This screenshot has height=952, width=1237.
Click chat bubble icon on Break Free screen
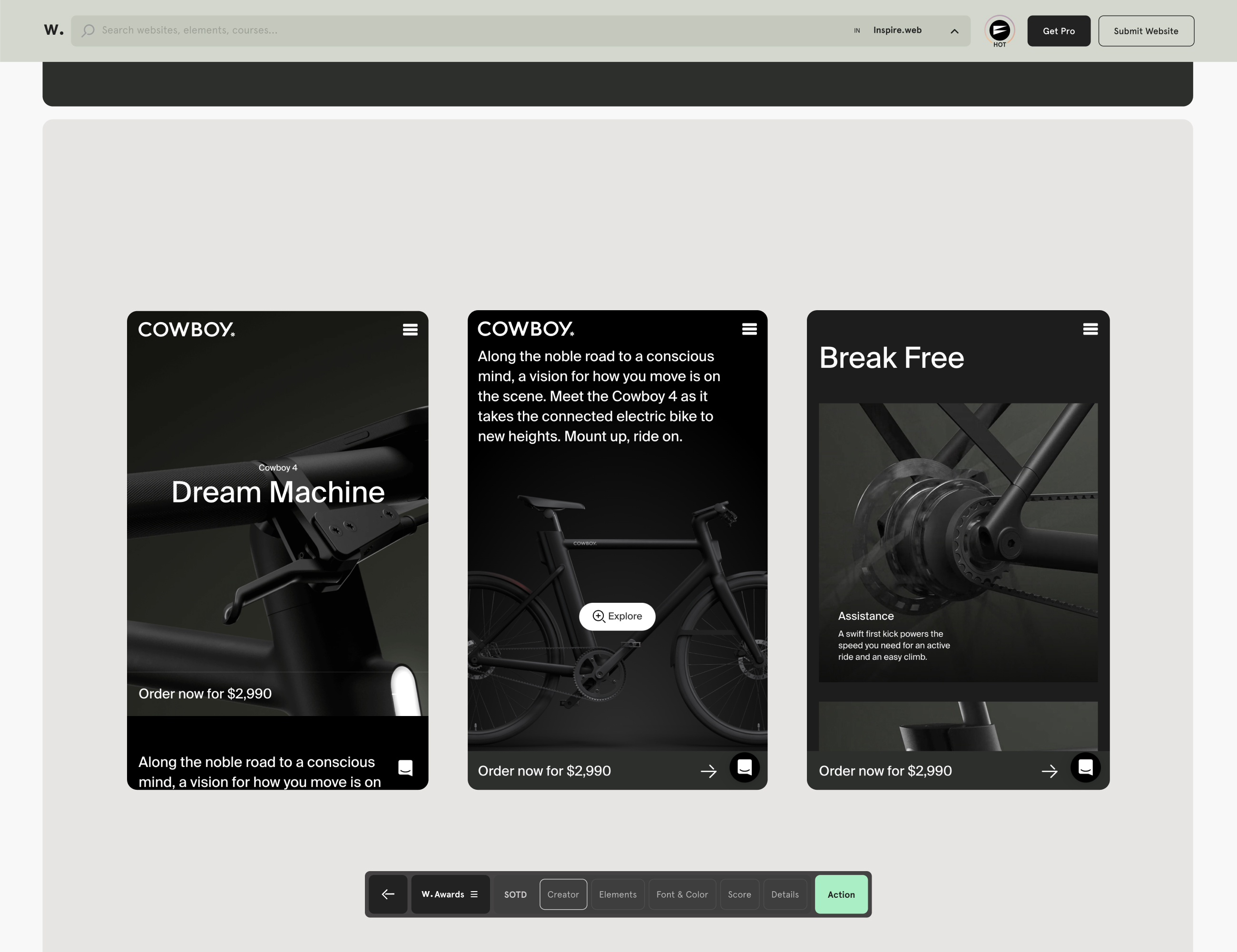click(x=1085, y=767)
